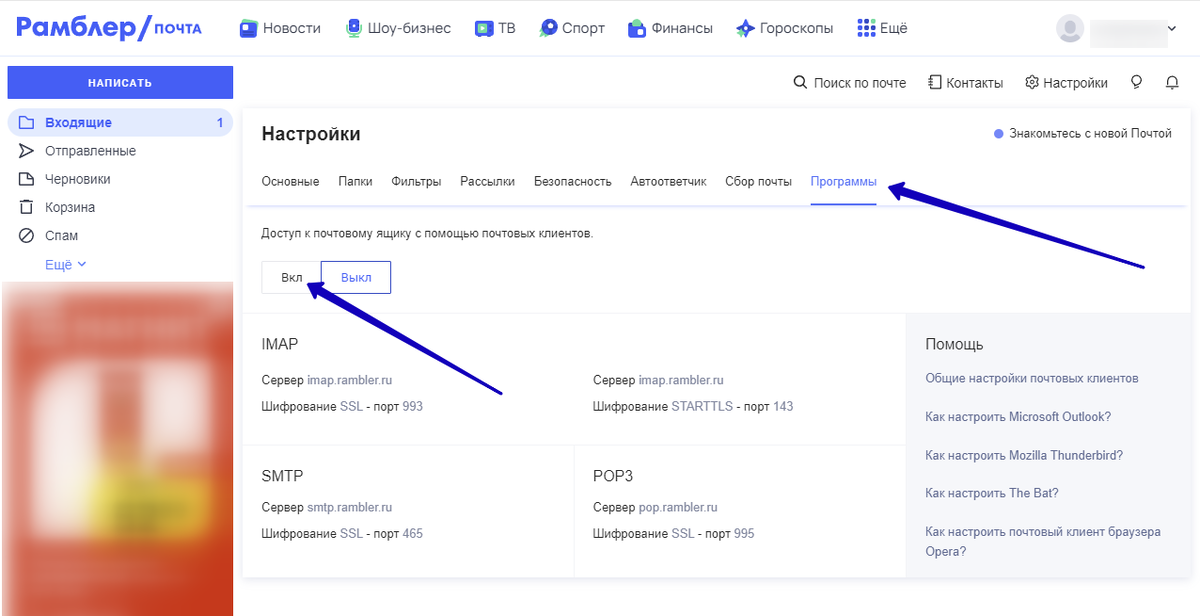This screenshot has height=616, width=1200.
Task: Switch to the Фильтры tab
Action: tap(416, 182)
